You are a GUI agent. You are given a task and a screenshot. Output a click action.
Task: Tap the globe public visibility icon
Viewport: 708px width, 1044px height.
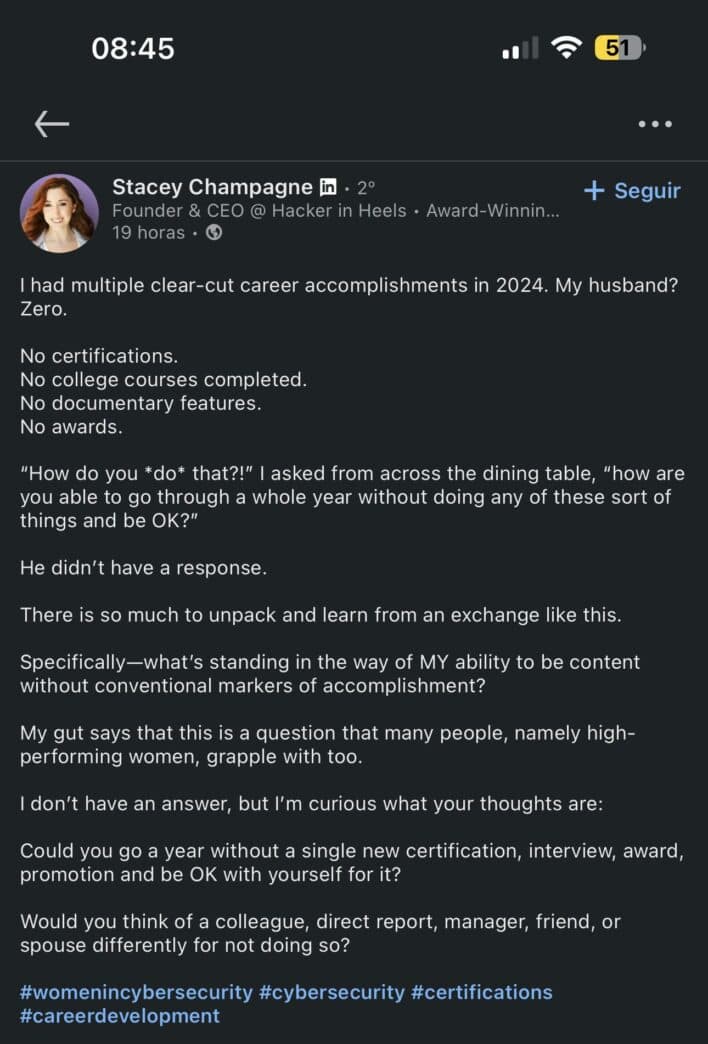point(214,233)
